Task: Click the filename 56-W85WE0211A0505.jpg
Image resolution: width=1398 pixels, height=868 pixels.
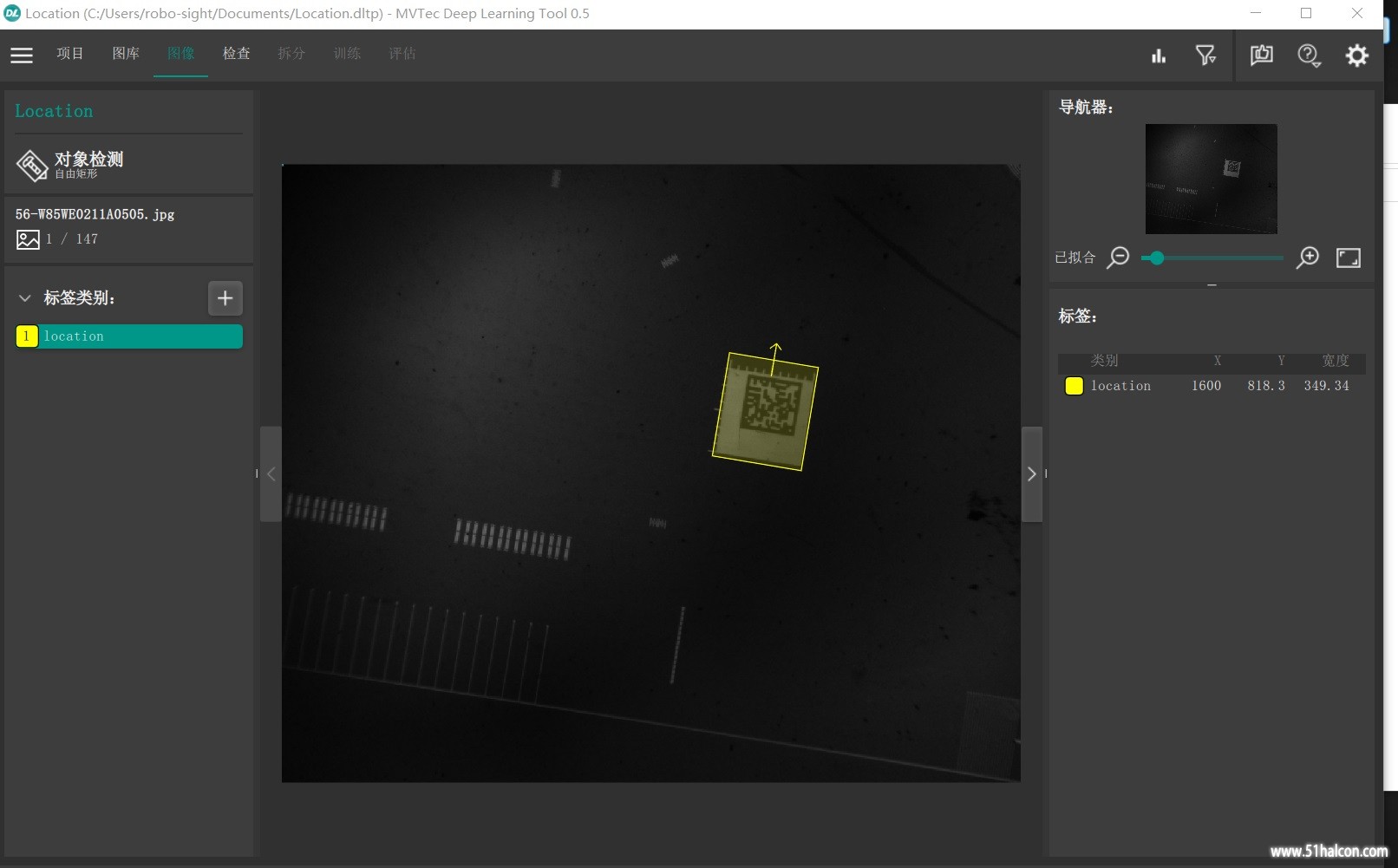Action: pos(95,214)
